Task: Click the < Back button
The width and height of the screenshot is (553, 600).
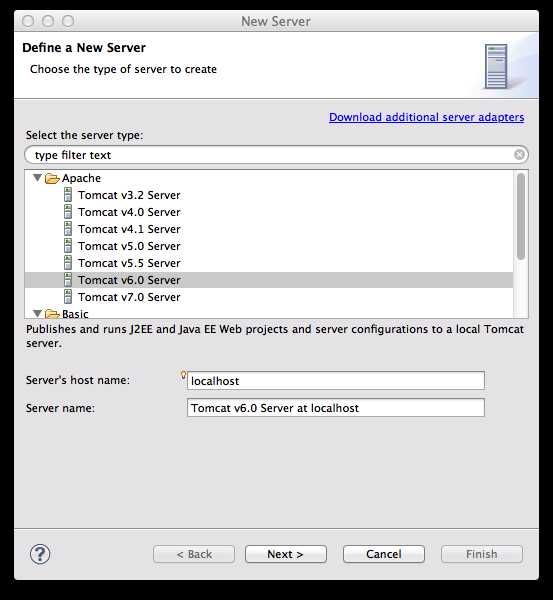Action: [194, 554]
